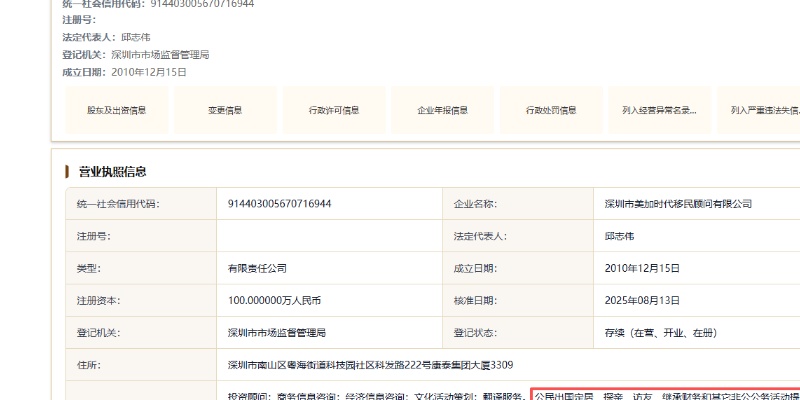800x400 pixels.
Task: Click company name 深圳市美加时代移民顾问有限公司
Action: (678, 204)
